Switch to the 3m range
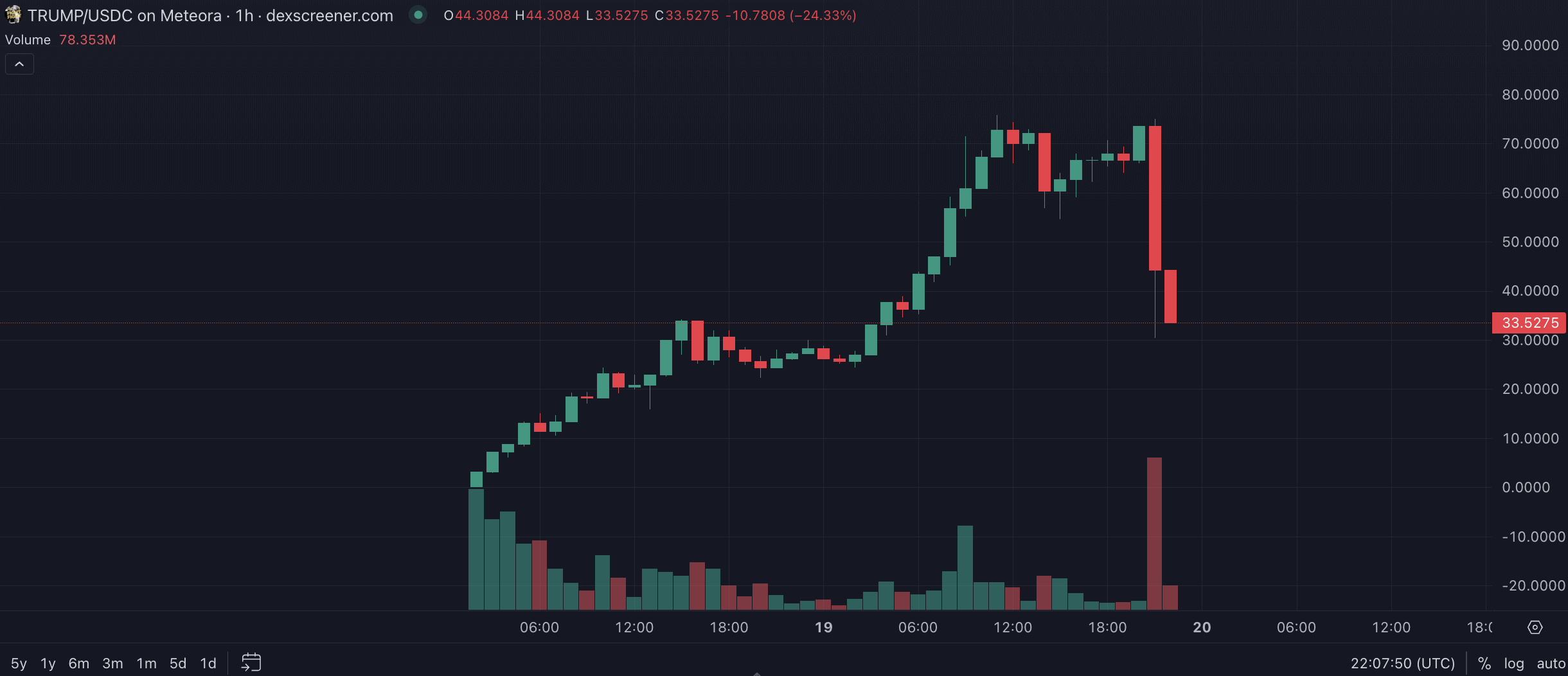Viewport: 1568px width, 676px height. point(112,663)
